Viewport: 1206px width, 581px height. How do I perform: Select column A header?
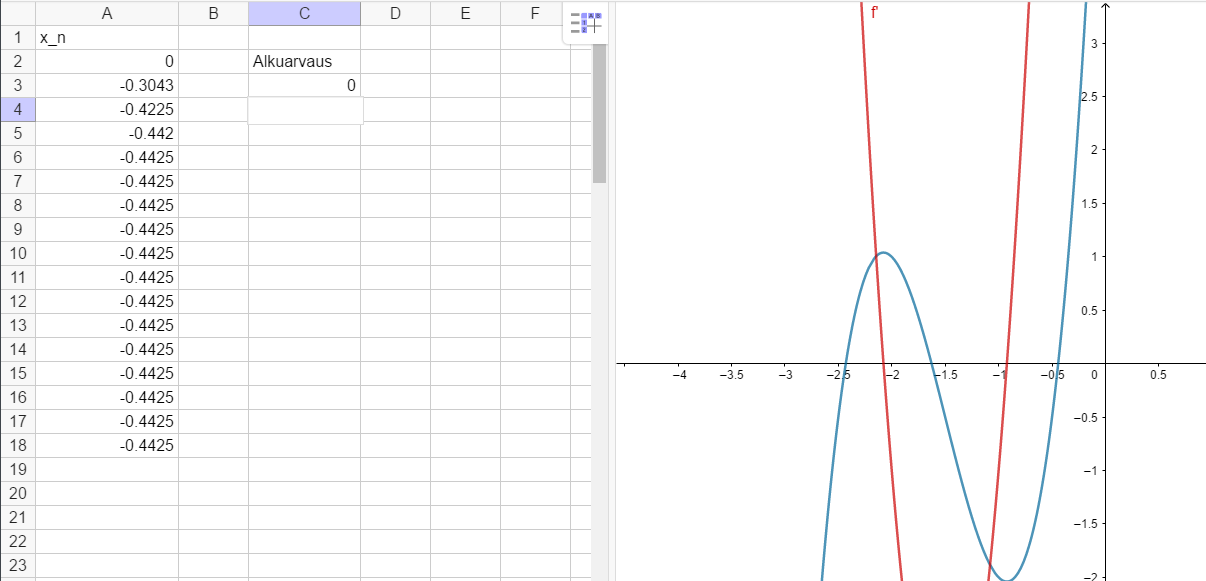[x=106, y=13]
